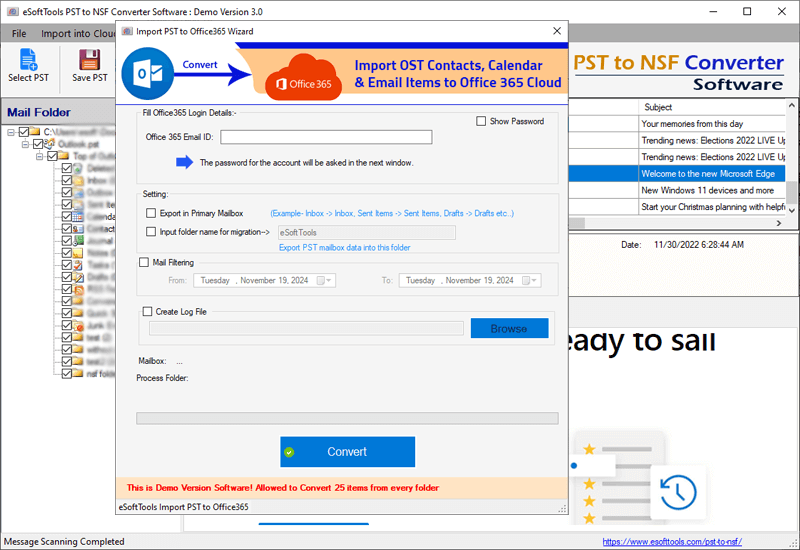
Task: Close the Import PST to Office365 wizard
Action: [557, 31]
